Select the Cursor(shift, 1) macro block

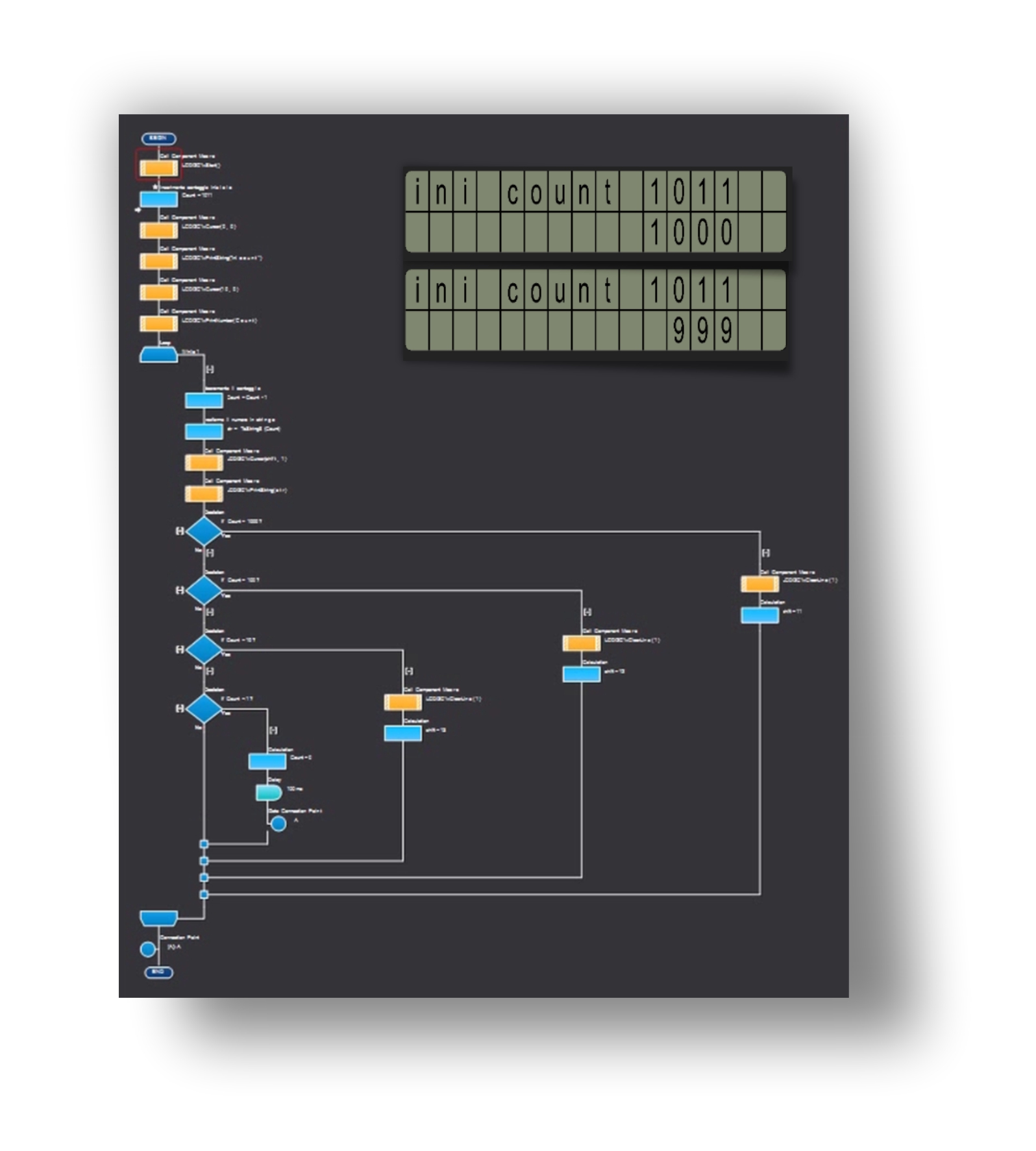click(x=204, y=463)
